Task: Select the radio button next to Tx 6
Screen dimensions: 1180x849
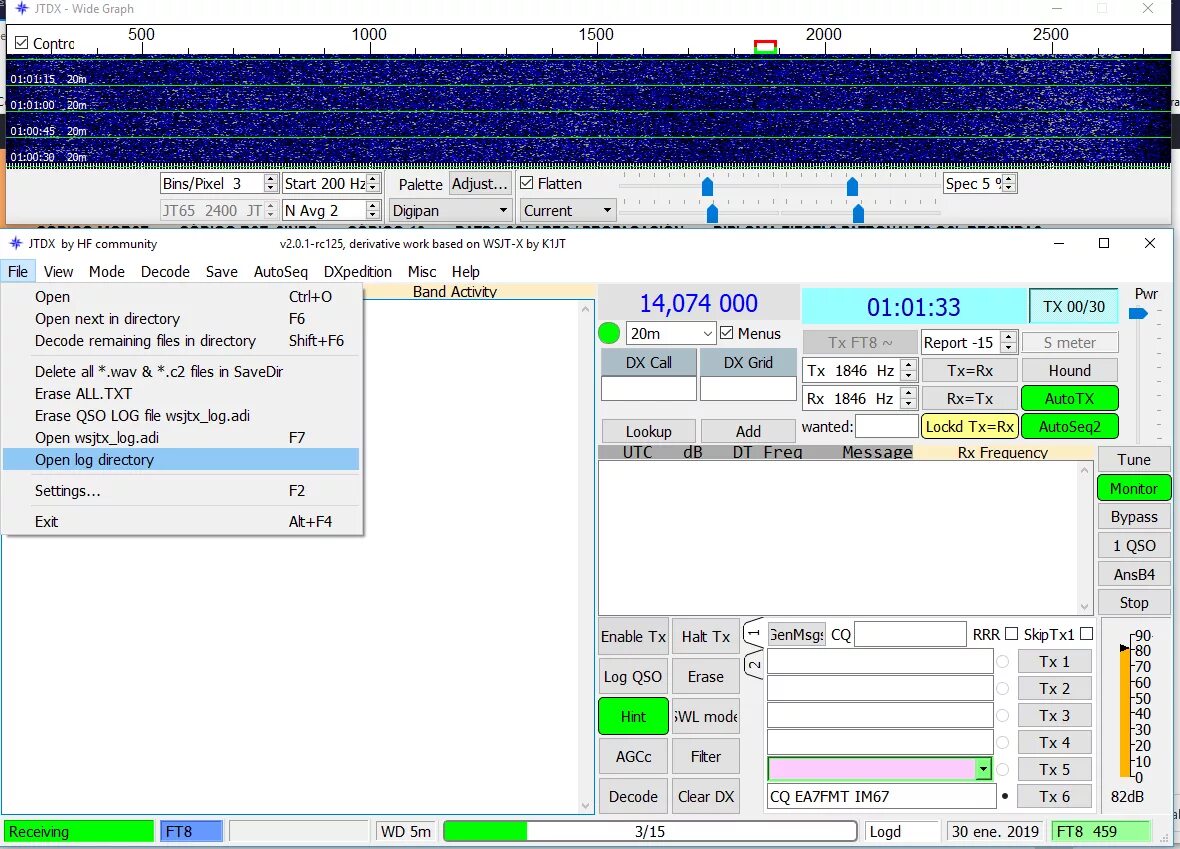Action: pos(1004,796)
